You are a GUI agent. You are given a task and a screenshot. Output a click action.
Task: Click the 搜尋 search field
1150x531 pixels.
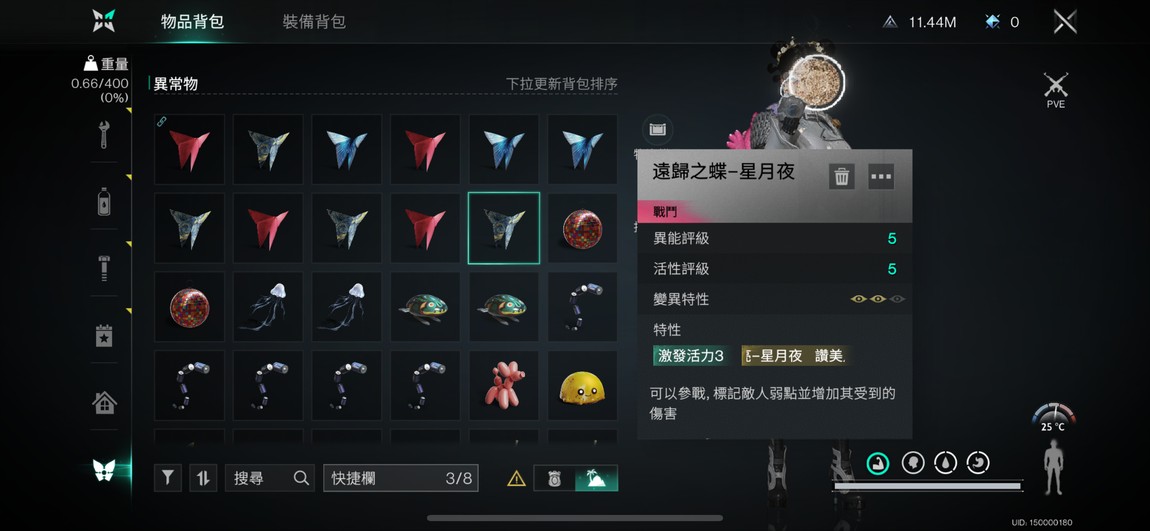tap(270, 478)
